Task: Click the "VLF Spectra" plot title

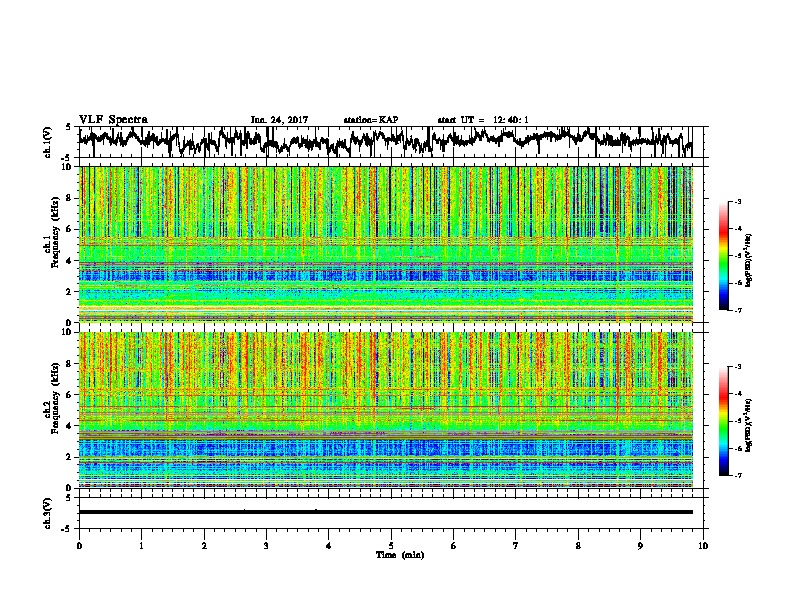Action: pos(113,120)
